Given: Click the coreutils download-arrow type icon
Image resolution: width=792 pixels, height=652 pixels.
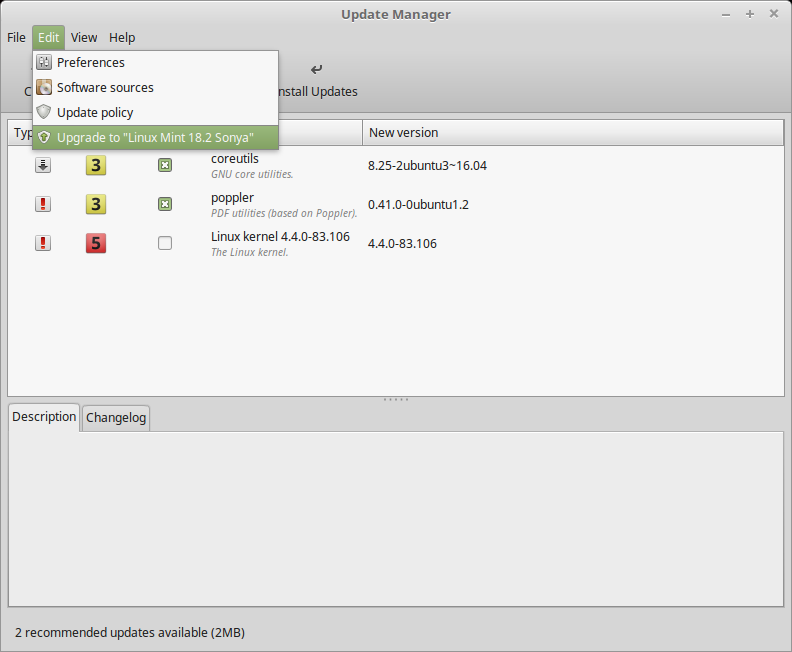Looking at the screenshot, I should (43, 165).
